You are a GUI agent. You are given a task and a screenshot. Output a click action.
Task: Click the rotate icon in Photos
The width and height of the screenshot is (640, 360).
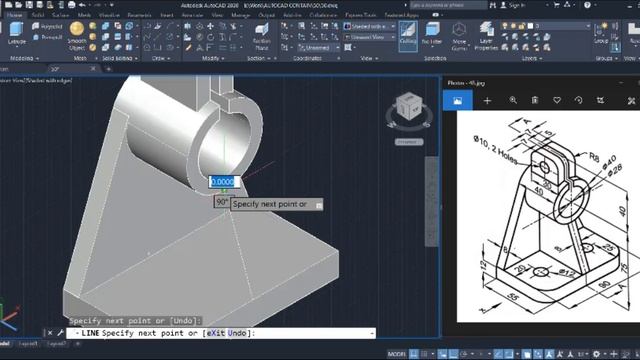(578, 100)
